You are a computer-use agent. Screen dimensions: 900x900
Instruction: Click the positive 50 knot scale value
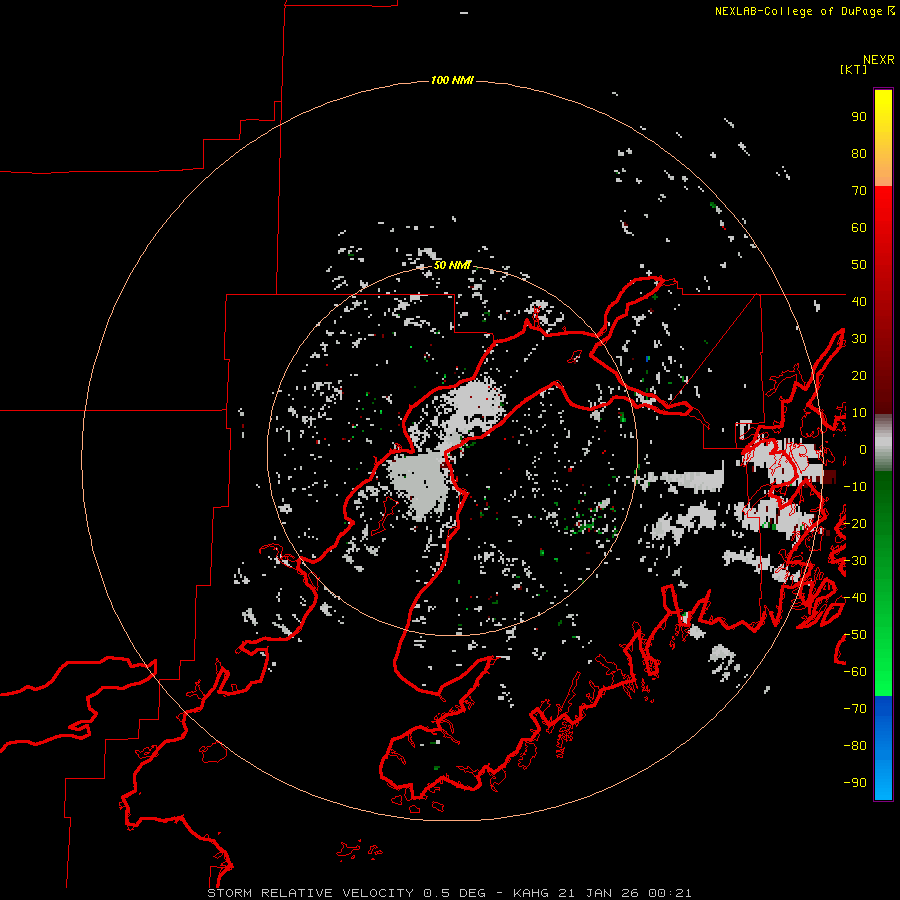(859, 265)
